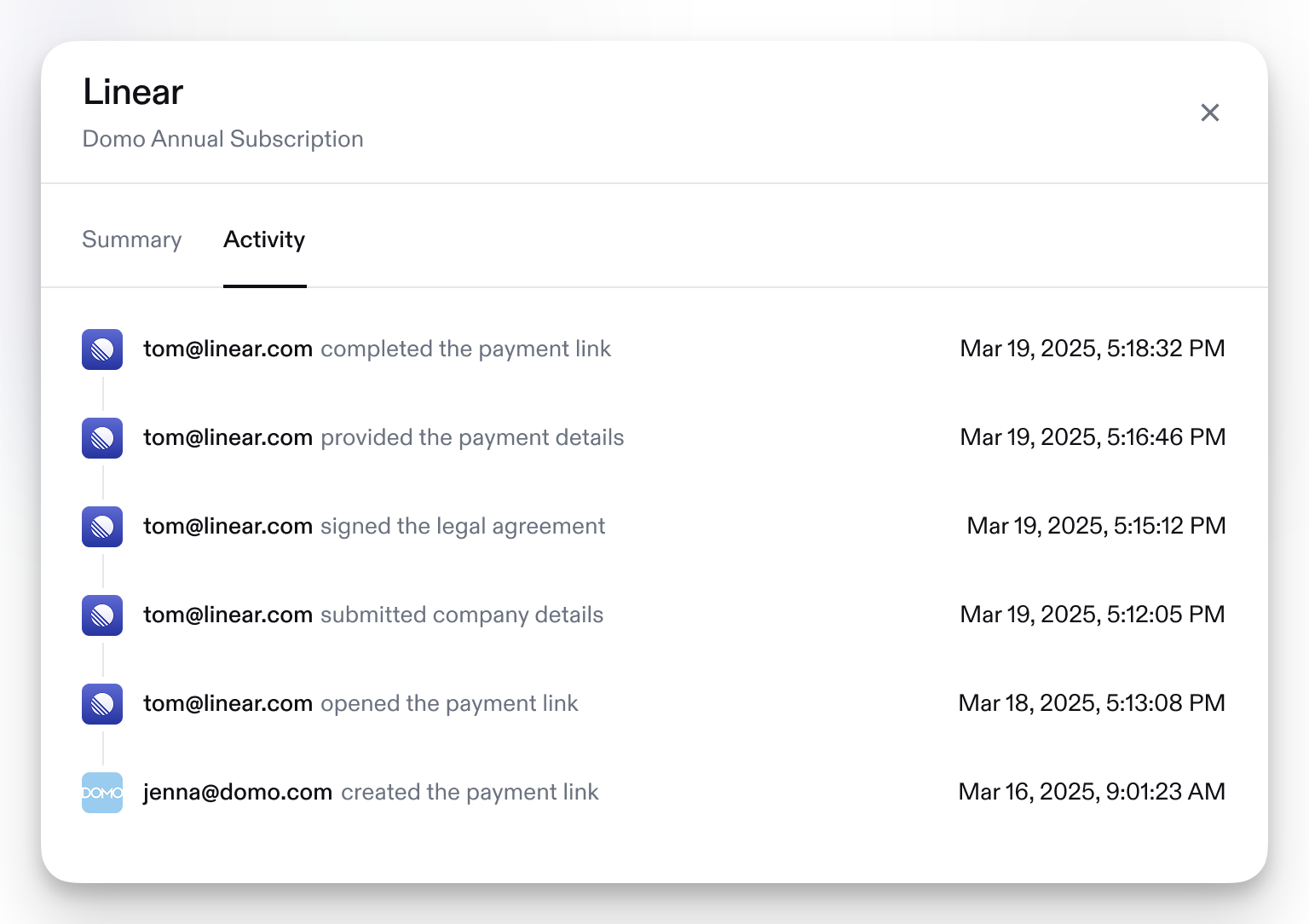The width and height of the screenshot is (1309, 924).
Task: Click Linear icon beside signed legal agreement
Action: (102, 527)
